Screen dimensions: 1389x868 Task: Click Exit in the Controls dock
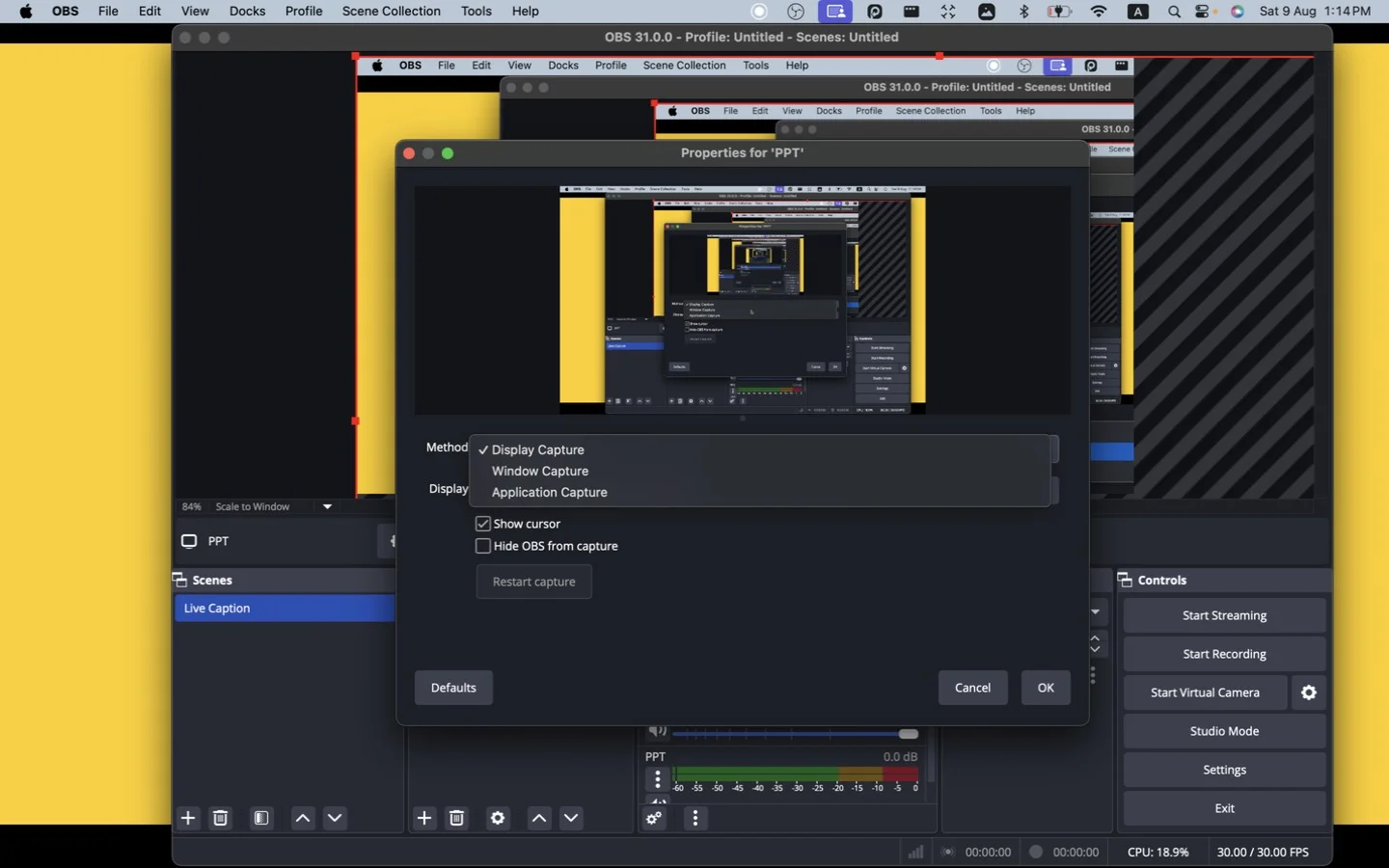[x=1224, y=808]
